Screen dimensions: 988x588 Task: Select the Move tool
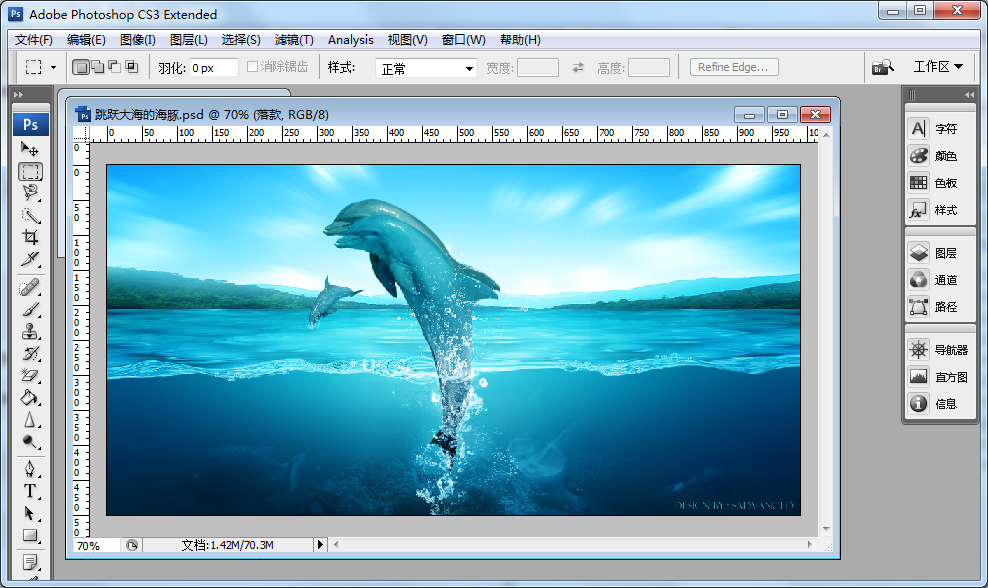[x=30, y=149]
